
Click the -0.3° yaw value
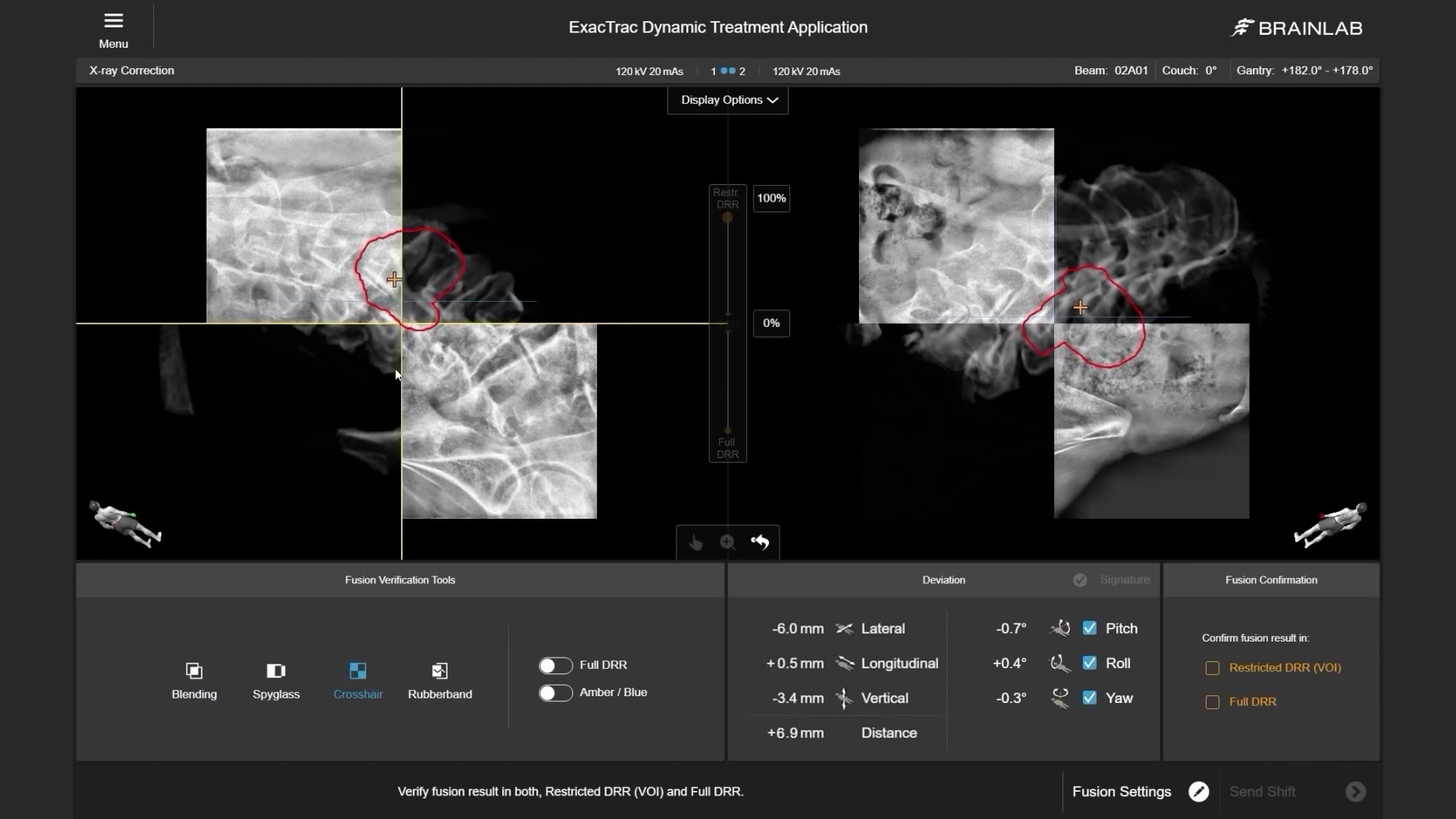pos(1011,698)
